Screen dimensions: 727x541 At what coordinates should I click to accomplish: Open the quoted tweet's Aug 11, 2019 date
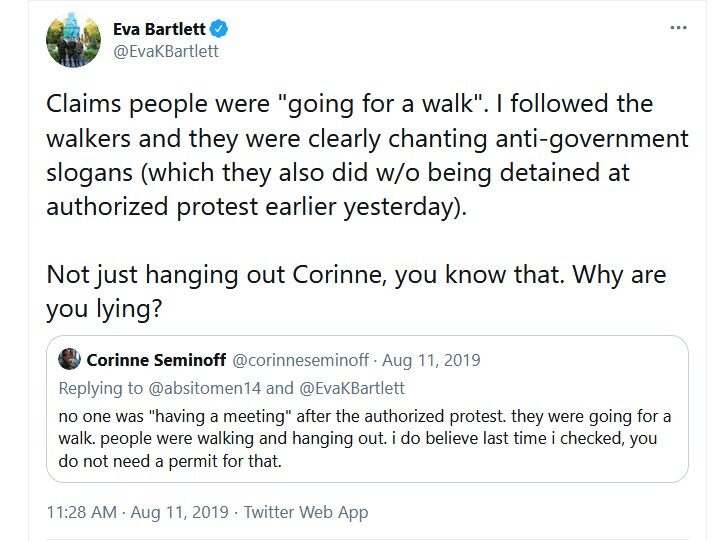(x=431, y=360)
